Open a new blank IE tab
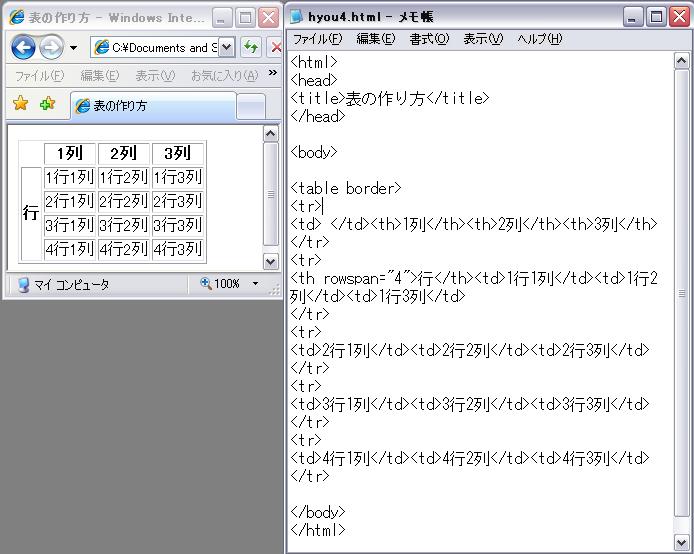Image resolution: width=694 pixels, height=554 pixels. click(251, 107)
